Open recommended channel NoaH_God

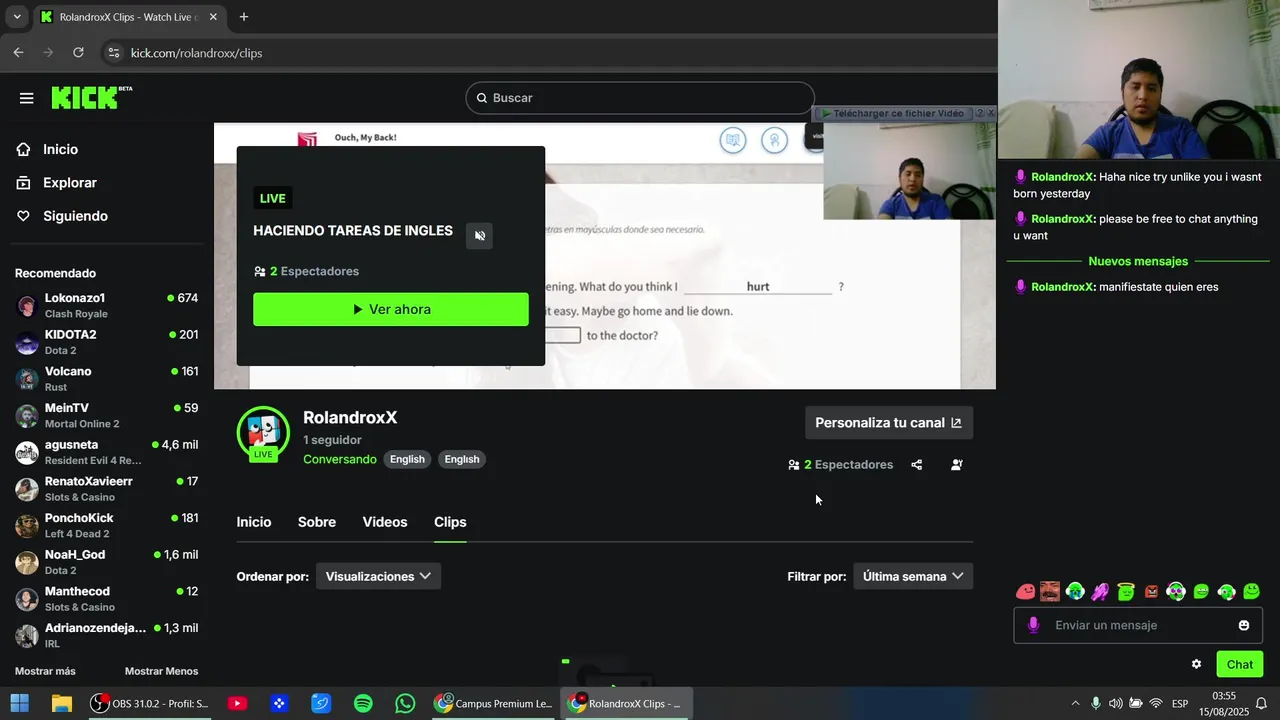click(107, 562)
